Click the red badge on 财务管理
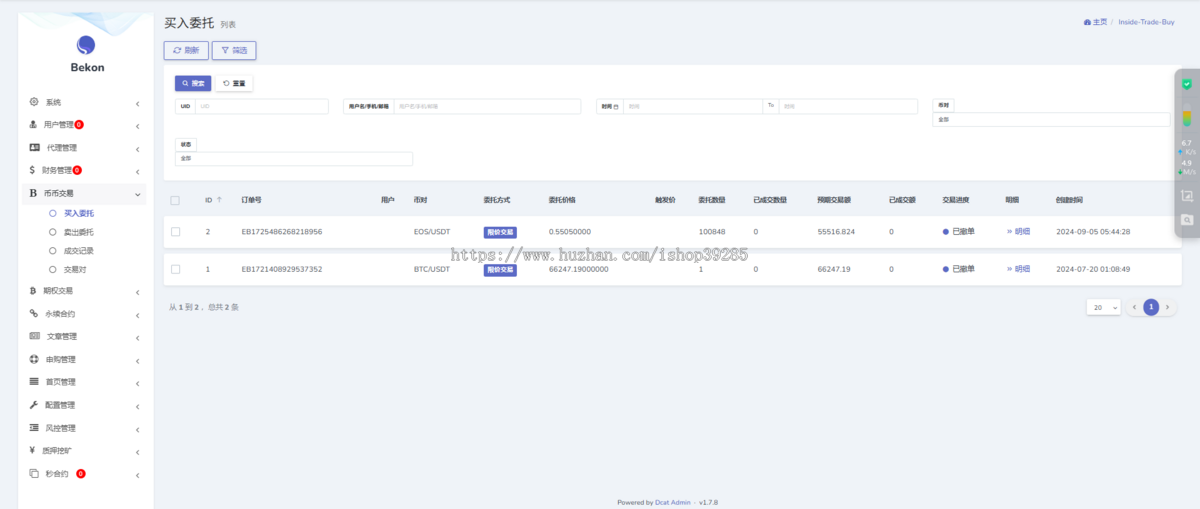 77,170
